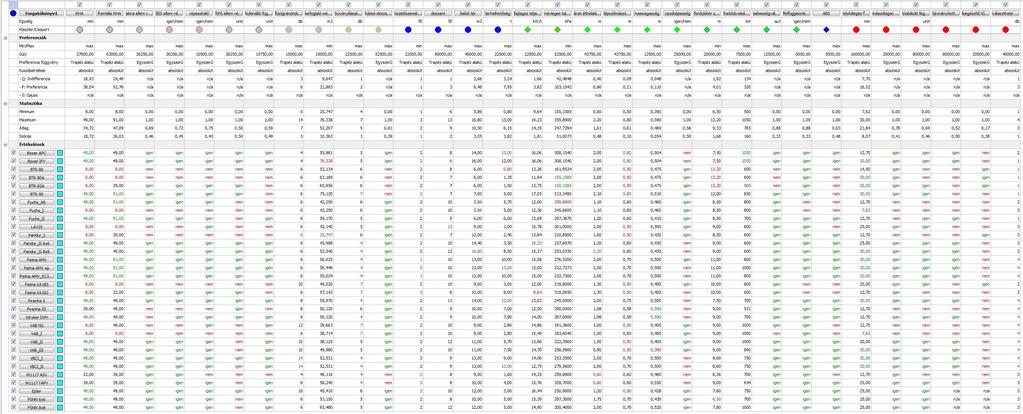This screenshot has width=1023, height=414.
Task: Click the deszant criterion header button
Action: pos(438,13)
